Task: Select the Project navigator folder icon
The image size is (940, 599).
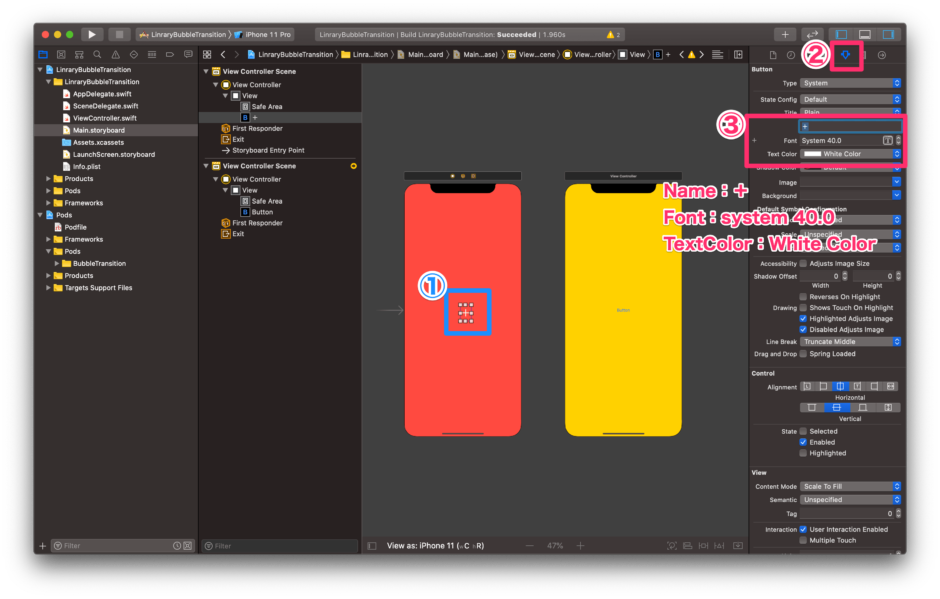Action: 43,53
